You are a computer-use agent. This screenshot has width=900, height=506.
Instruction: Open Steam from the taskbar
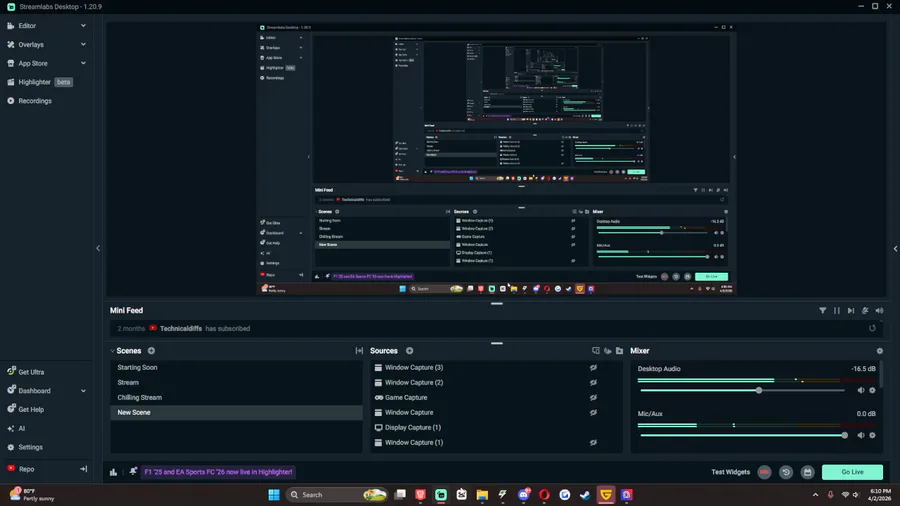pyautogui.click(x=585, y=495)
